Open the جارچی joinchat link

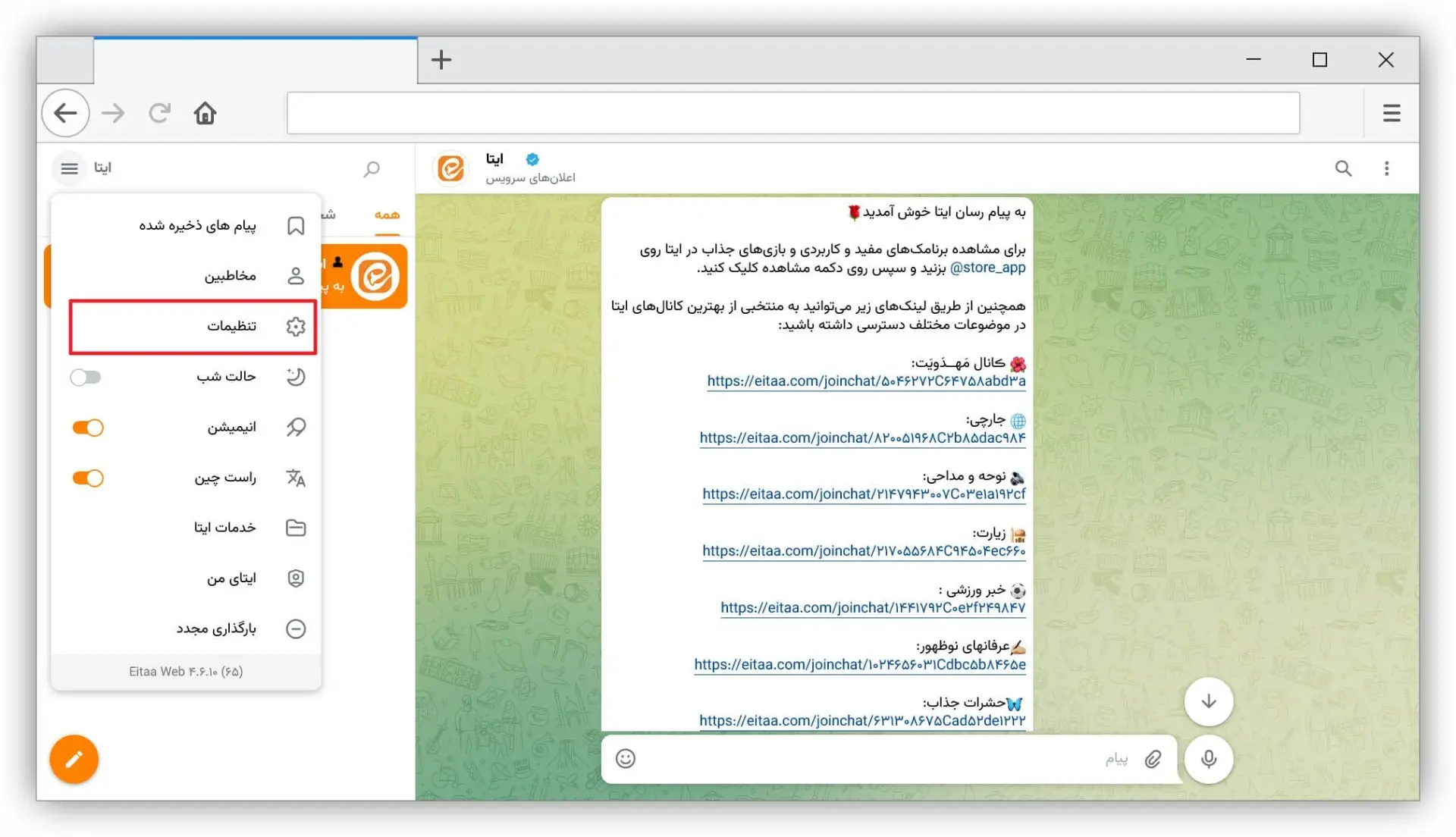(x=862, y=438)
